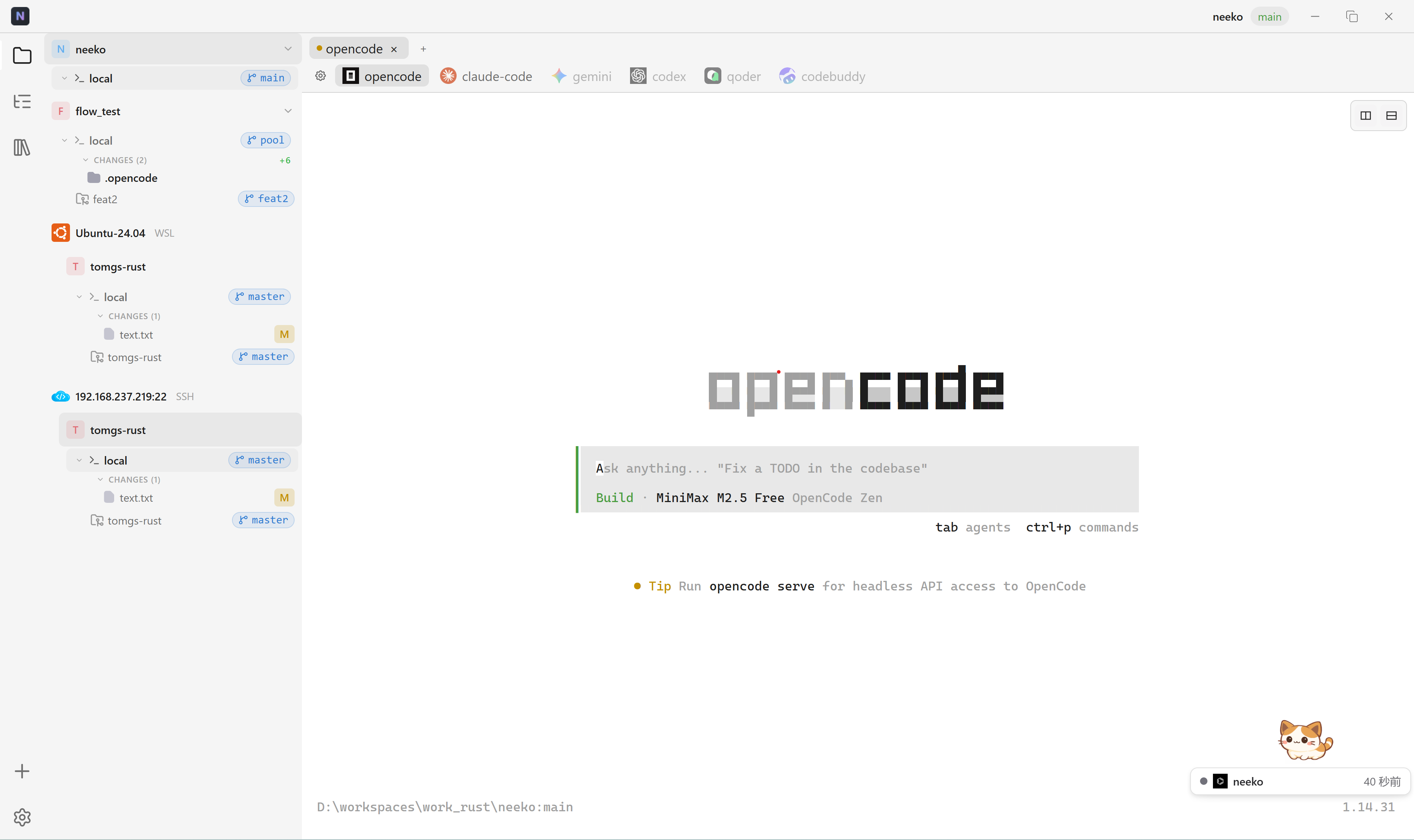Click the Ubuntu-24.04 WSL icon
The width and height of the screenshot is (1414, 840).
tap(60, 233)
